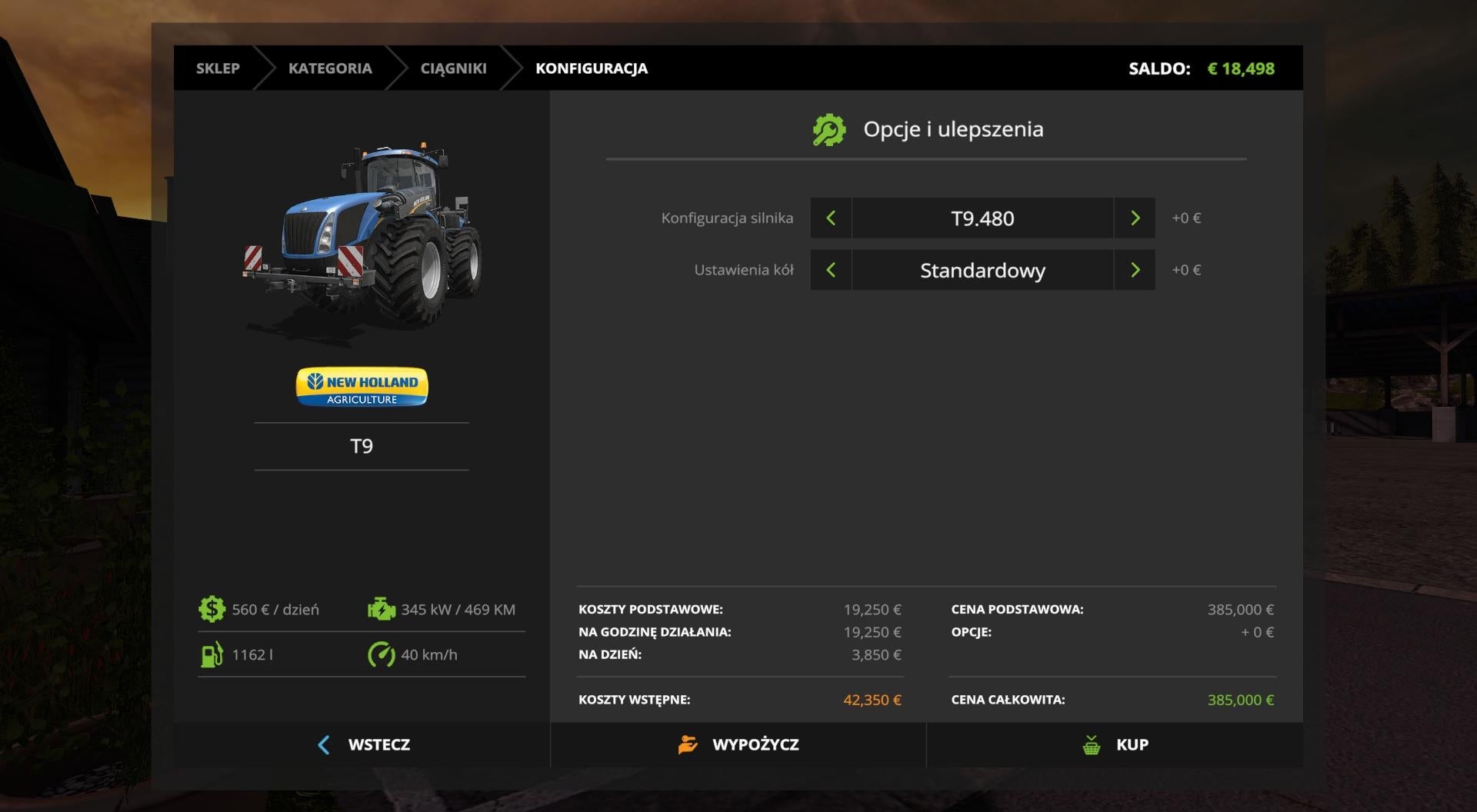Click the fuel tank capacity icon
The width and height of the screenshot is (1477, 812).
click(212, 654)
